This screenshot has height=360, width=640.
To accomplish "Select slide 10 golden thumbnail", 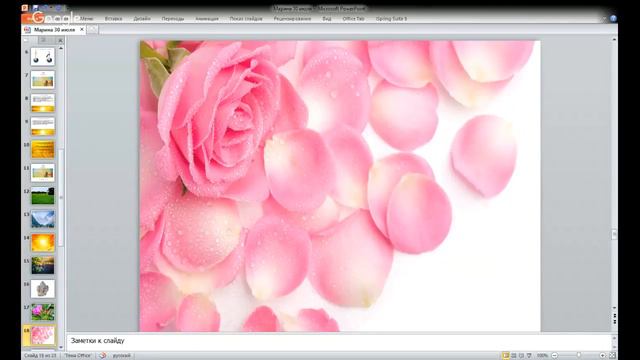I will 42,150.
